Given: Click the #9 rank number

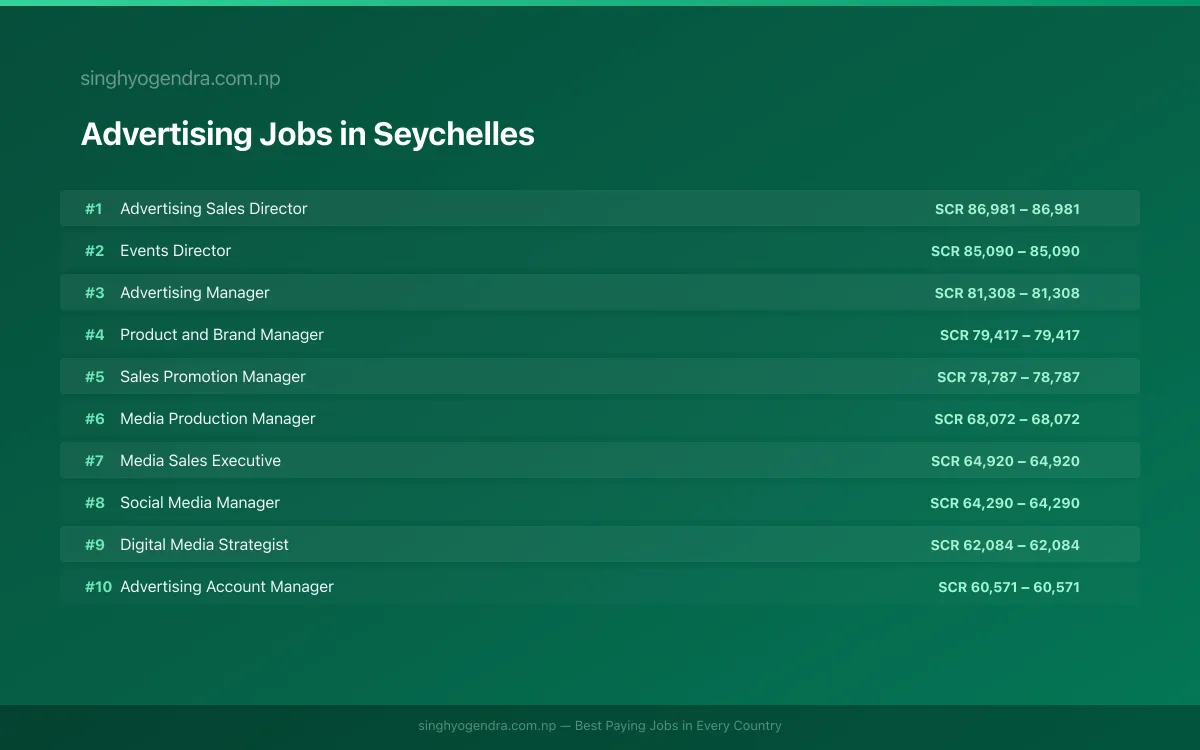Looking at the screenshot, I should tap(94, 545).
